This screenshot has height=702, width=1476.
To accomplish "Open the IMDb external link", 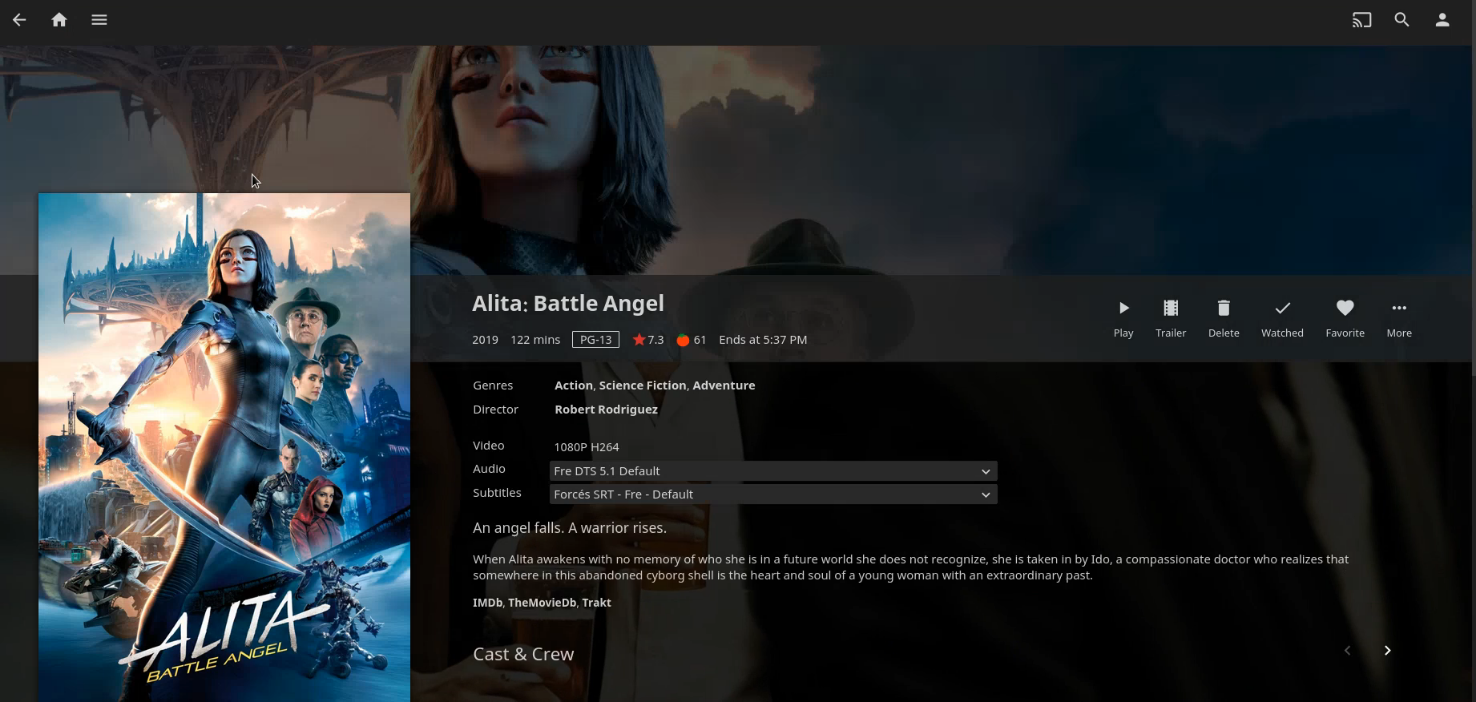I will [487, 602].
